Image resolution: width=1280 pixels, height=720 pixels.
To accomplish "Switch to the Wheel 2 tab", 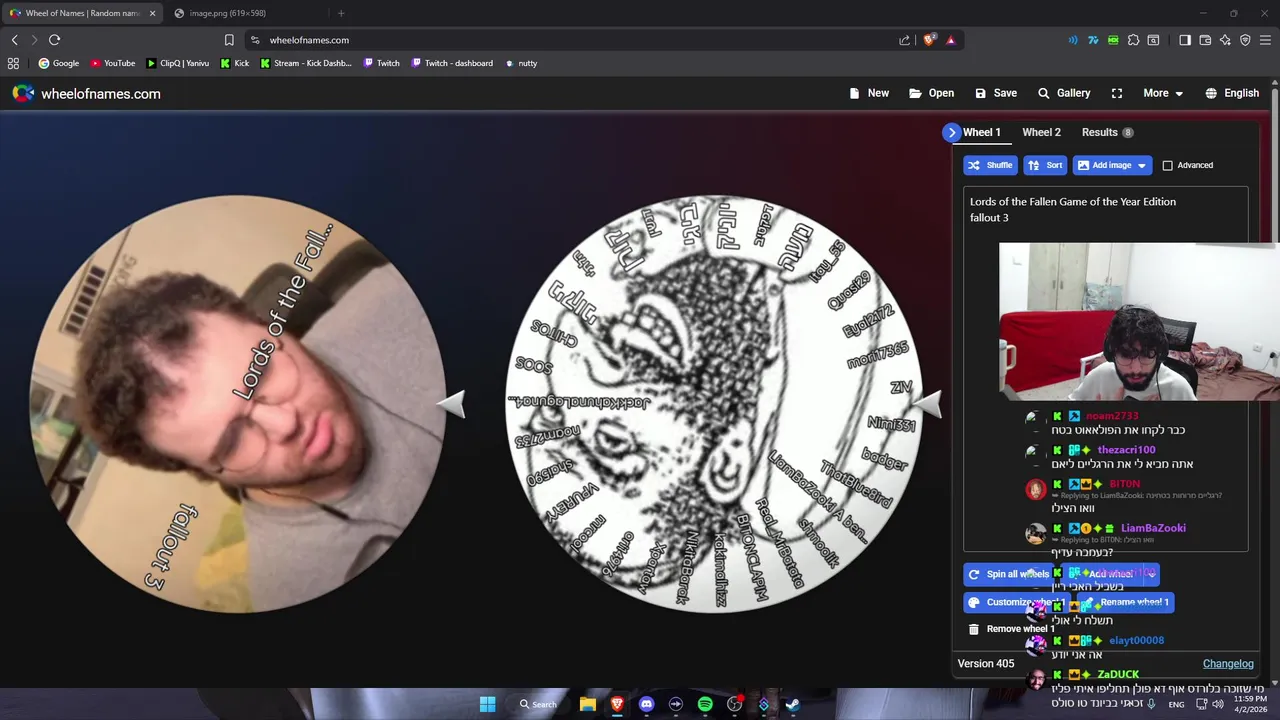I will 1041,132.
